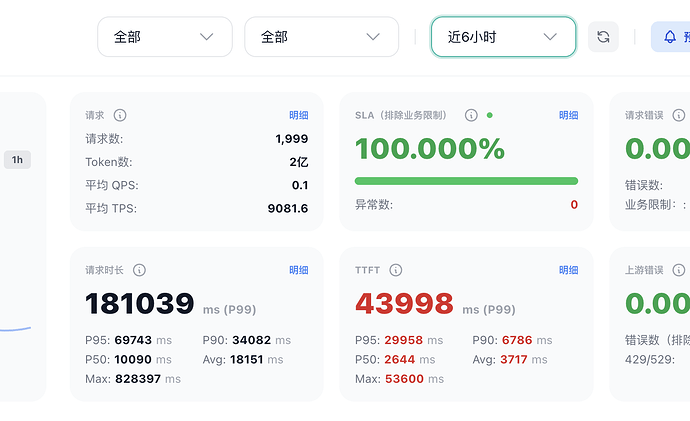This screenshot has width=690, height=421.
Task: Click the 业务限制 label
Action: click(x=650, y=205)
